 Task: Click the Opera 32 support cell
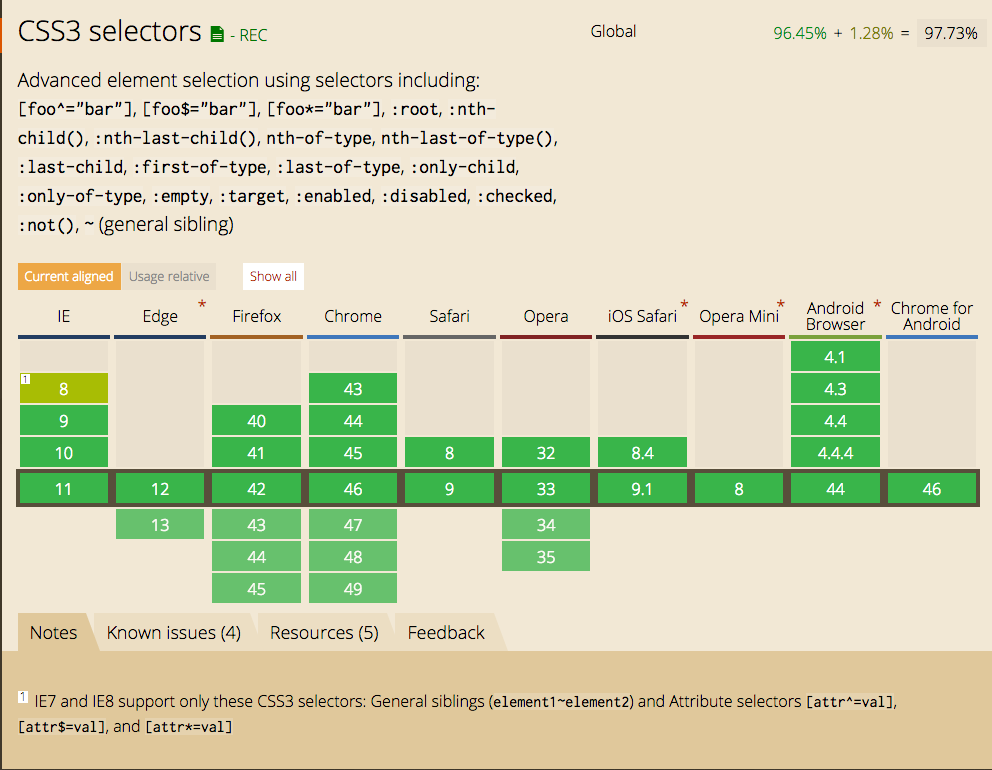click(546, 453)
